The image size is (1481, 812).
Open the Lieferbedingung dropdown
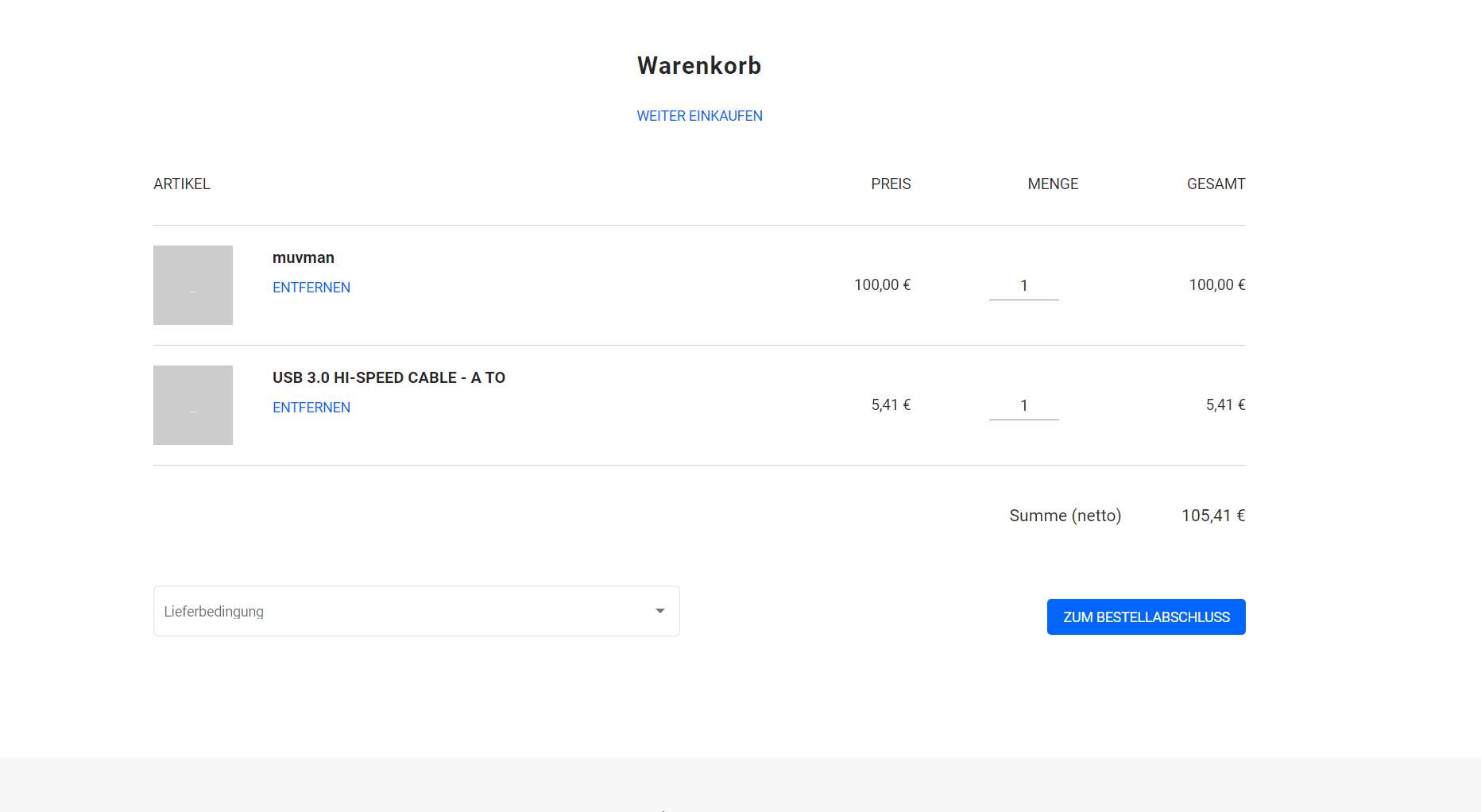click(416, 611)
